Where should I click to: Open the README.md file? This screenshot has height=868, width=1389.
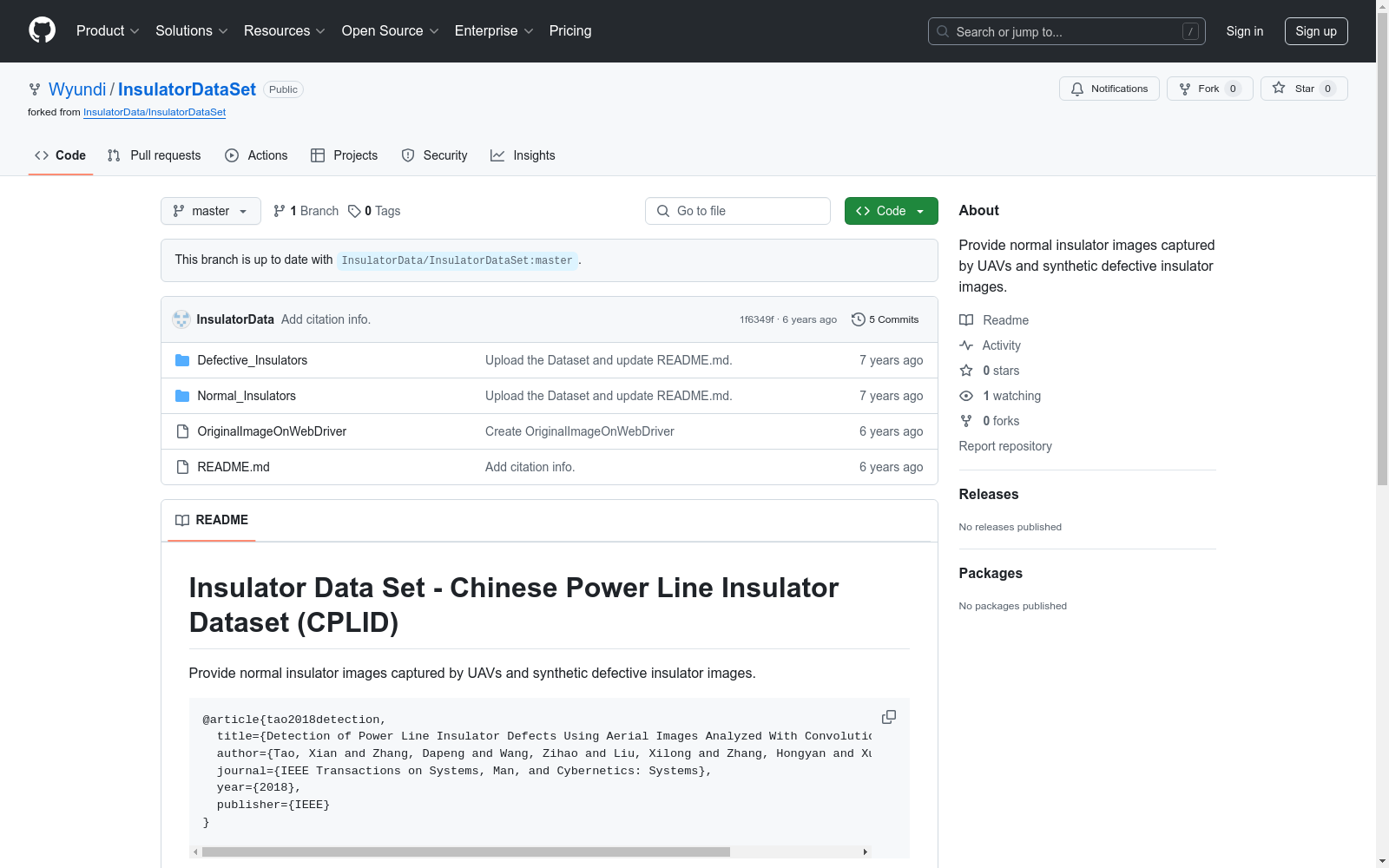point(234,467)
